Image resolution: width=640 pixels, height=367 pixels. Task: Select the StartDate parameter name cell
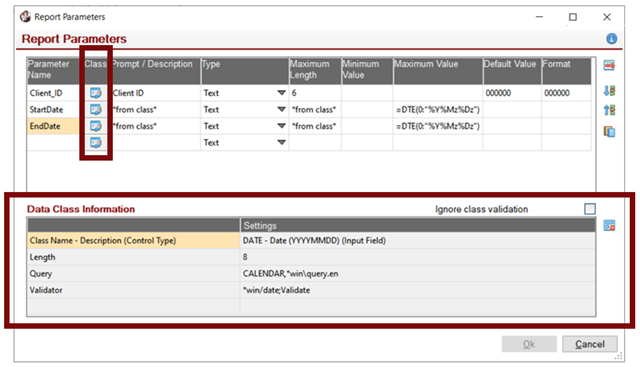pyautogui.click(x=53, y=109)
